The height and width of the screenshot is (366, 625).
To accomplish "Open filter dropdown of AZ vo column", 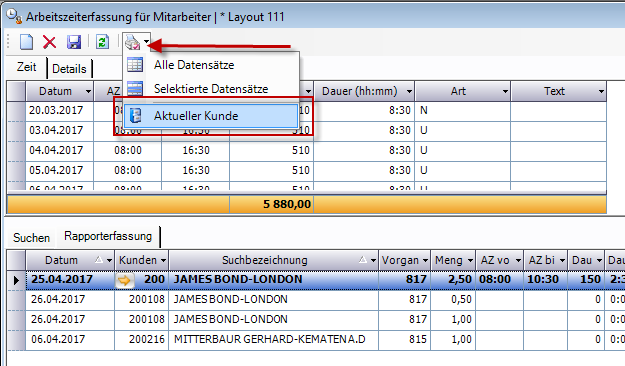I will coord(518,261).
